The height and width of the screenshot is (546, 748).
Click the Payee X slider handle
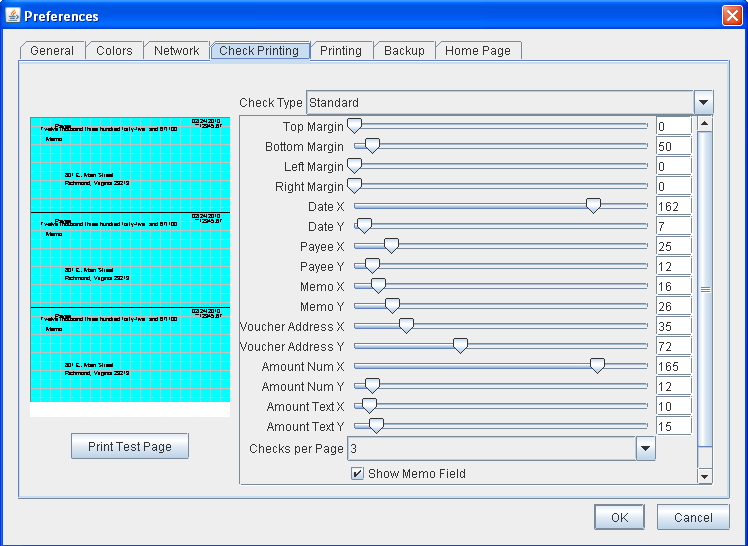(x=391, y=246)
